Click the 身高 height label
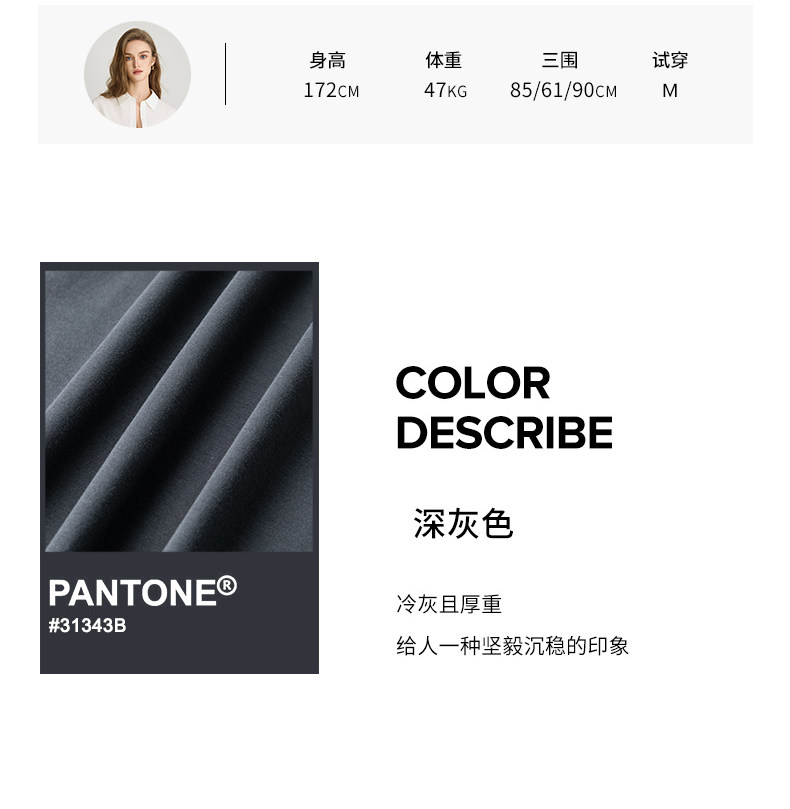The image size is (790, 809). [328, 60]
